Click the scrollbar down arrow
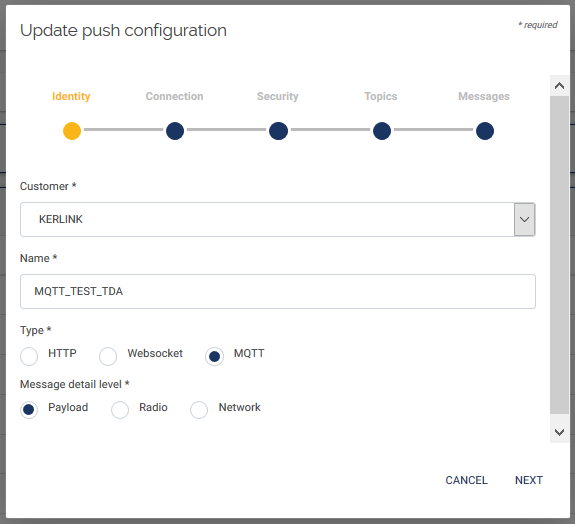575x524 pixels. click(559, 432)
